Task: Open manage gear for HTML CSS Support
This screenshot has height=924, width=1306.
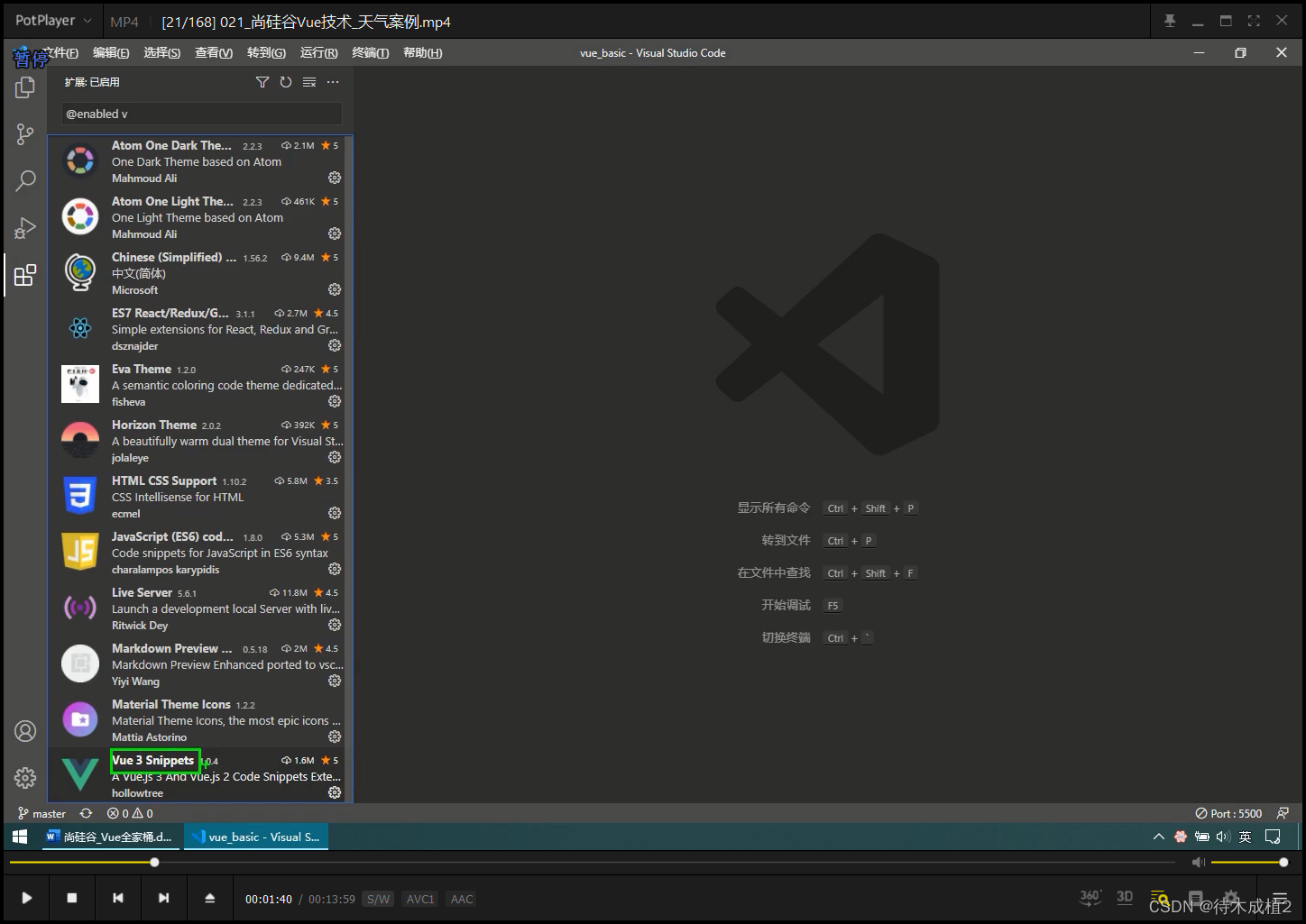Action: click(335, 513)
